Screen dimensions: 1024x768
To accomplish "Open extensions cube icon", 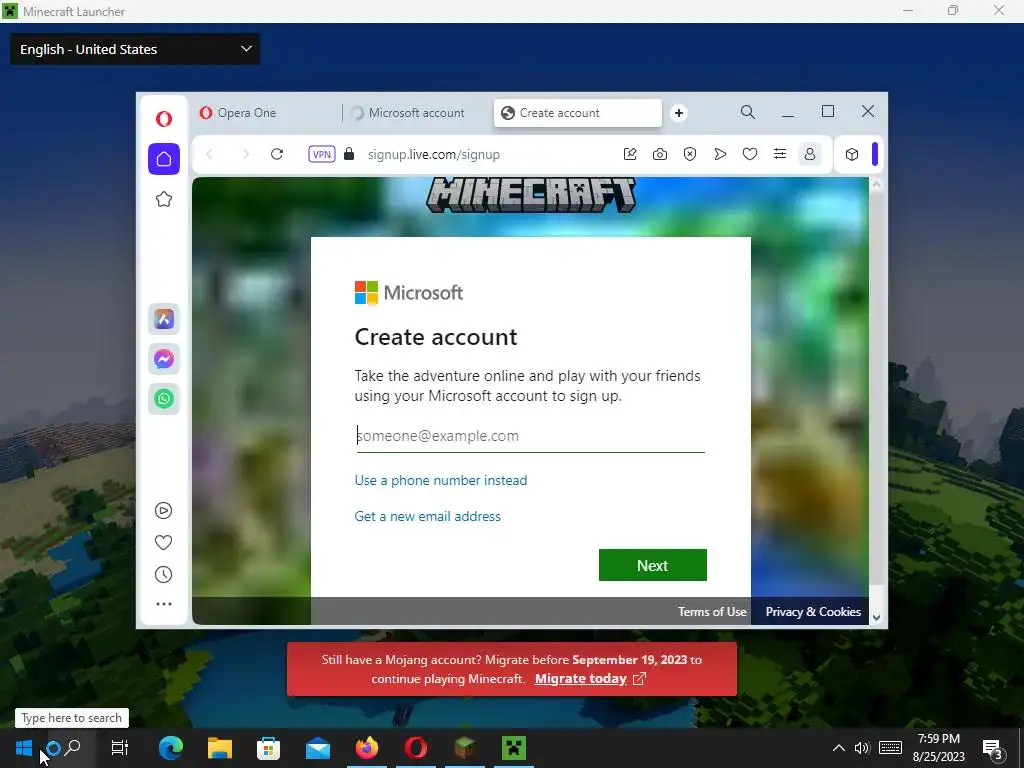I will coord(852,154).
